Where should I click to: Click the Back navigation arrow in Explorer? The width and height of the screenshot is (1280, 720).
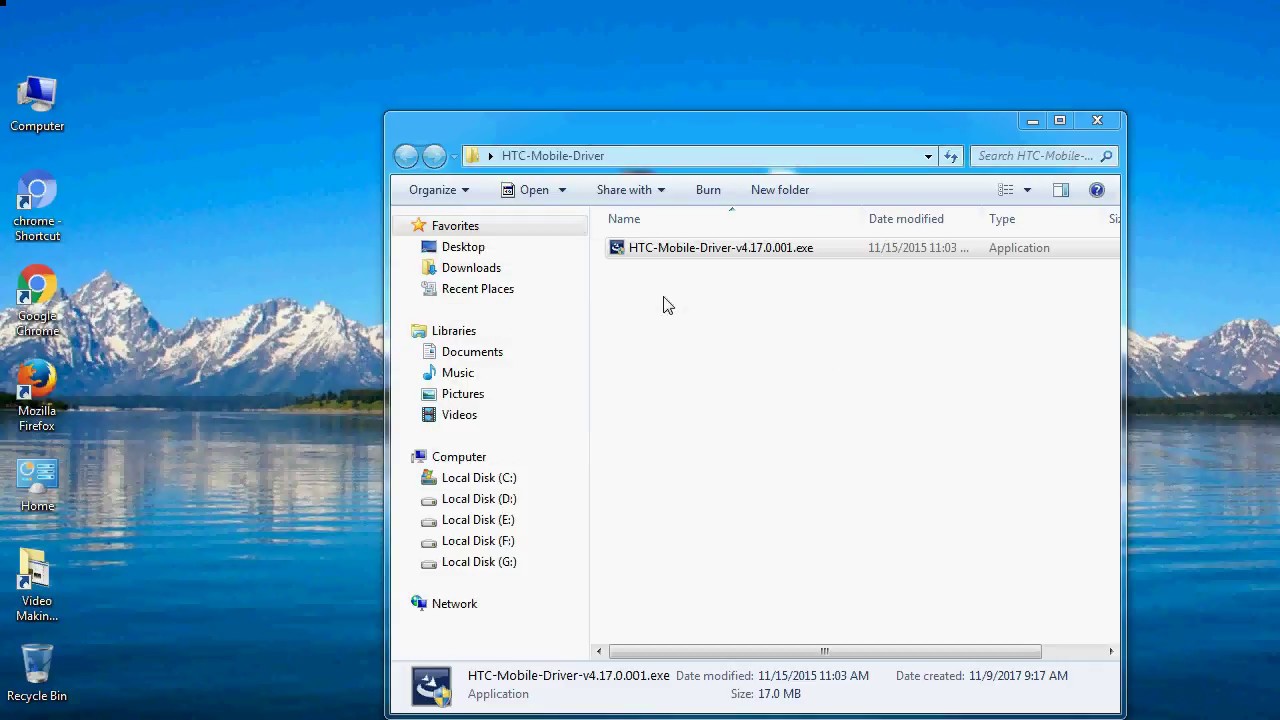coord(406,156)
